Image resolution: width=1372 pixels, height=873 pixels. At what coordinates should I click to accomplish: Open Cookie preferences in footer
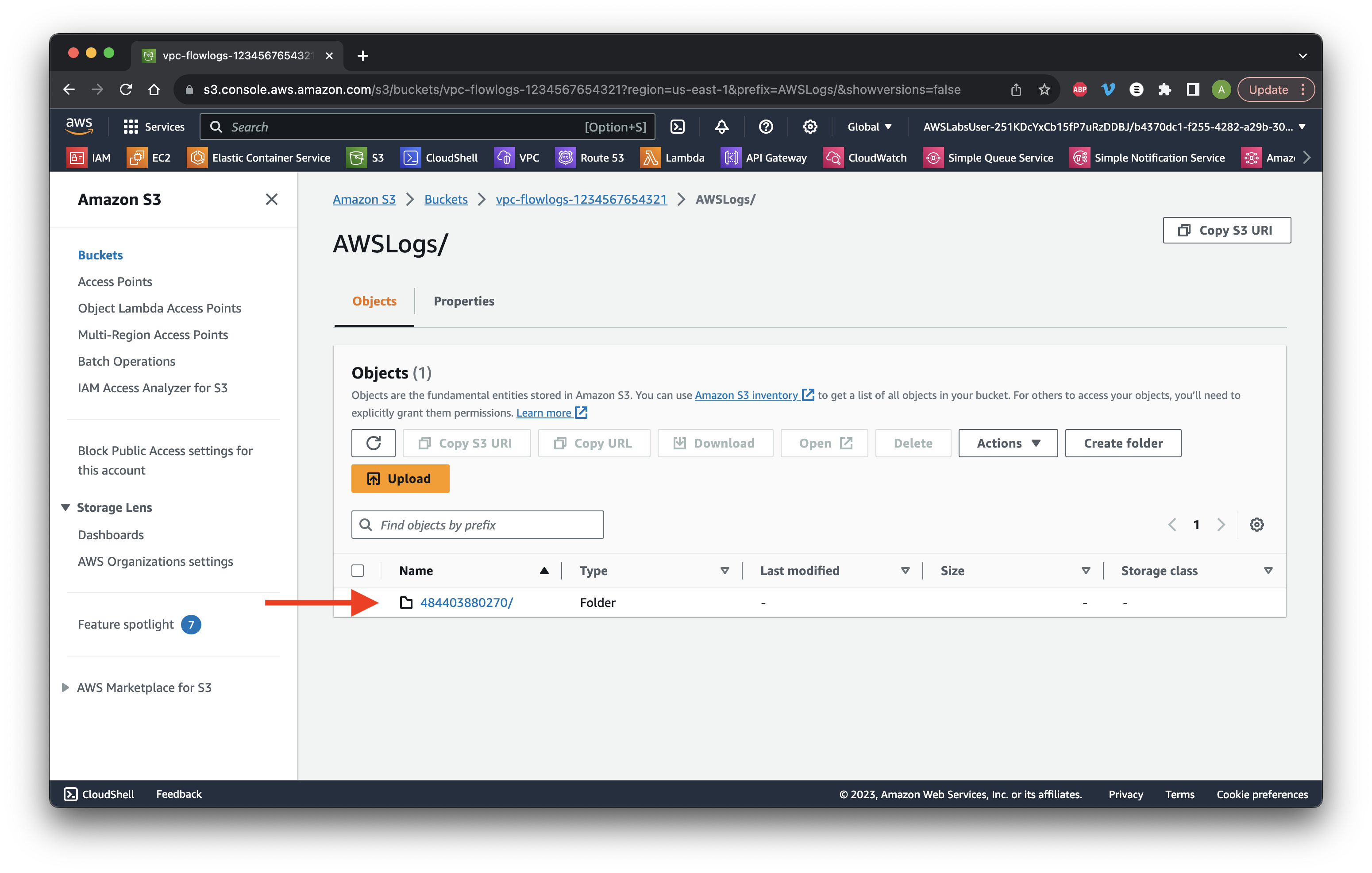point(1261,794)
